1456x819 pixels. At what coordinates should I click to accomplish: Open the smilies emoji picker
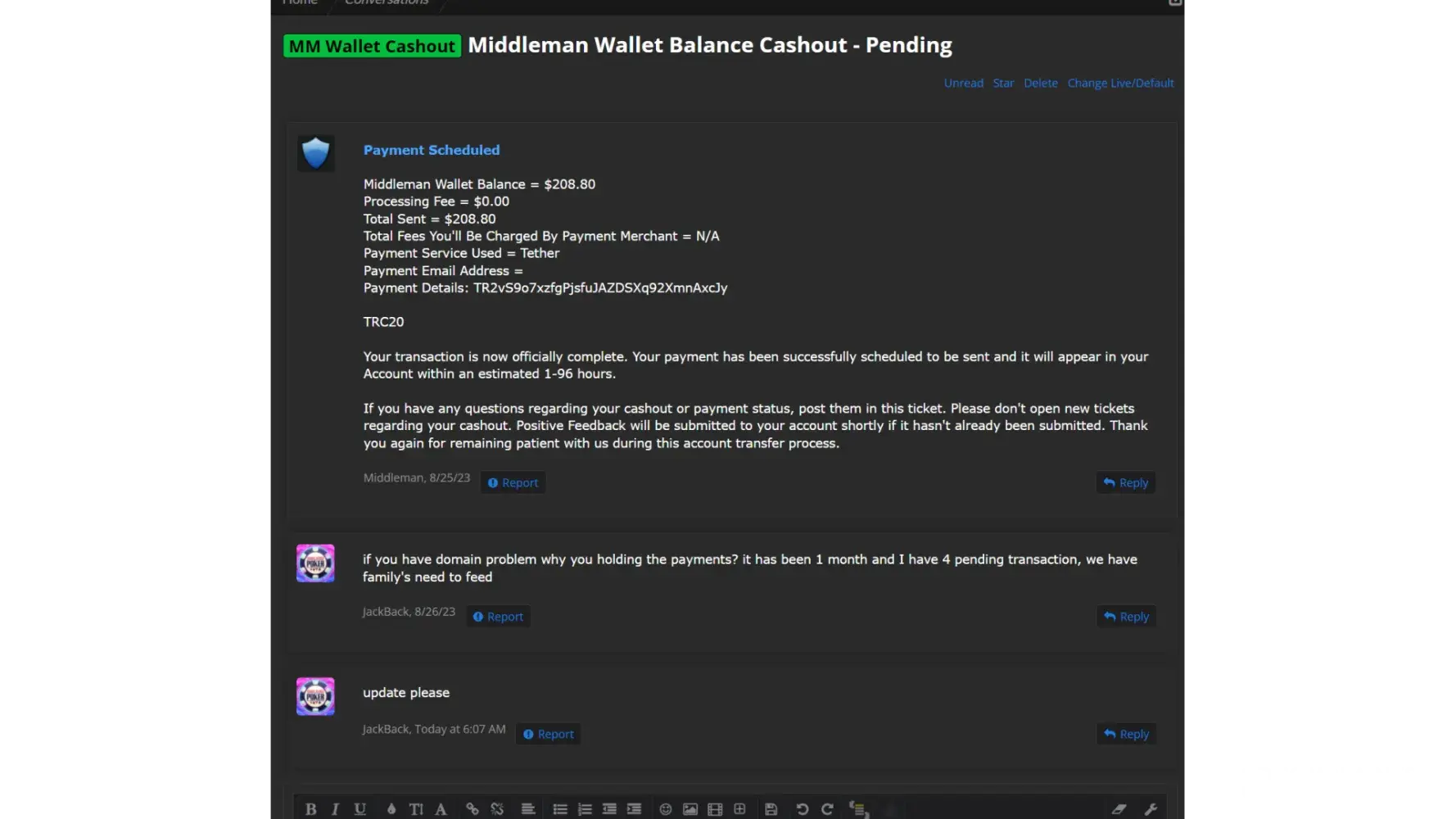click(x=666, y=809)
